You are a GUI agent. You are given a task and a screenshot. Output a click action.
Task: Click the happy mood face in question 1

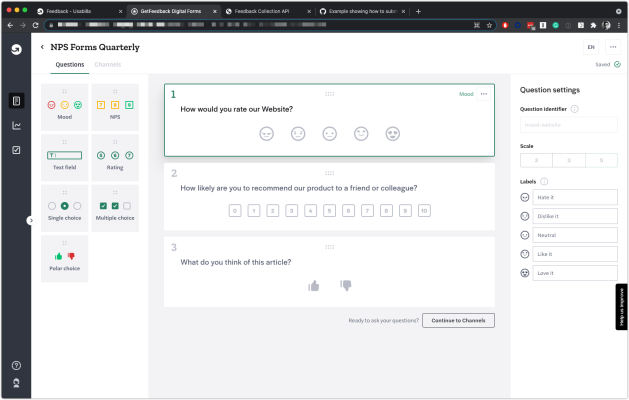[361, 134]
